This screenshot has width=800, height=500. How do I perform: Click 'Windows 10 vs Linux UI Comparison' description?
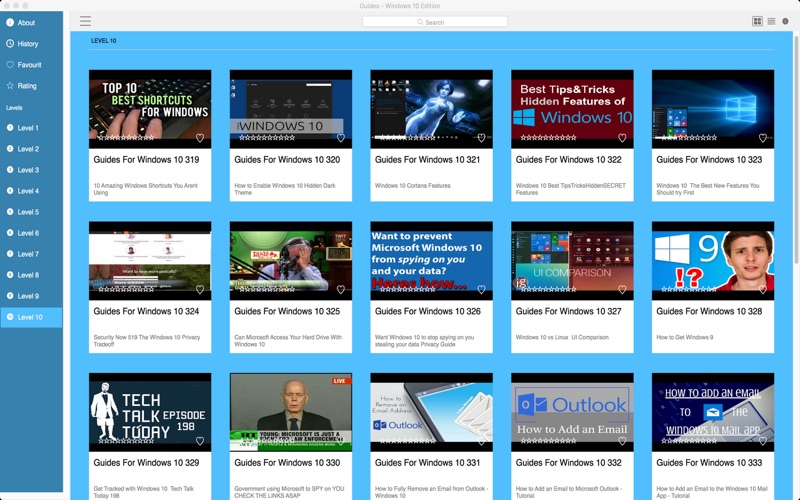(x=562, y=337)
